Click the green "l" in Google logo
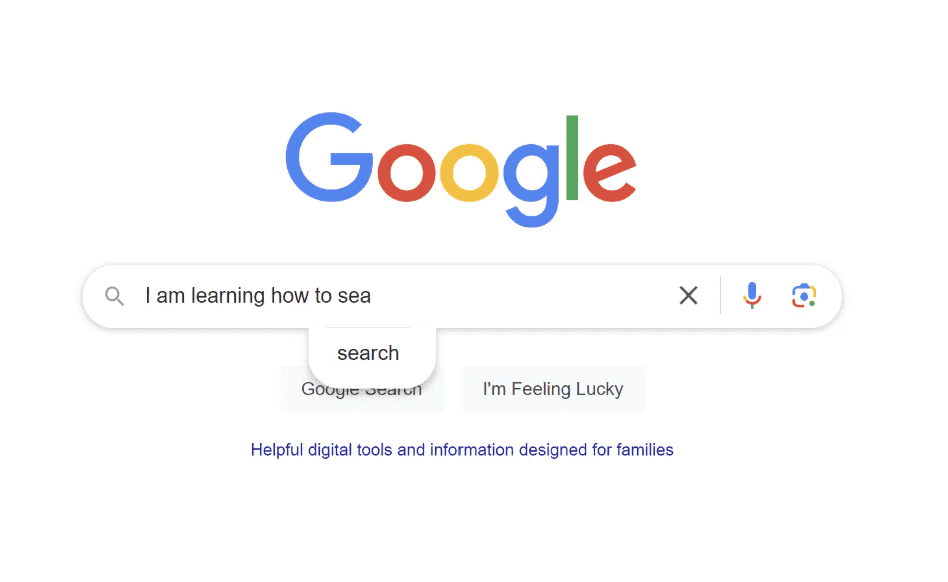The height and width of the screenshot is (582, 948). click(572, 157)
